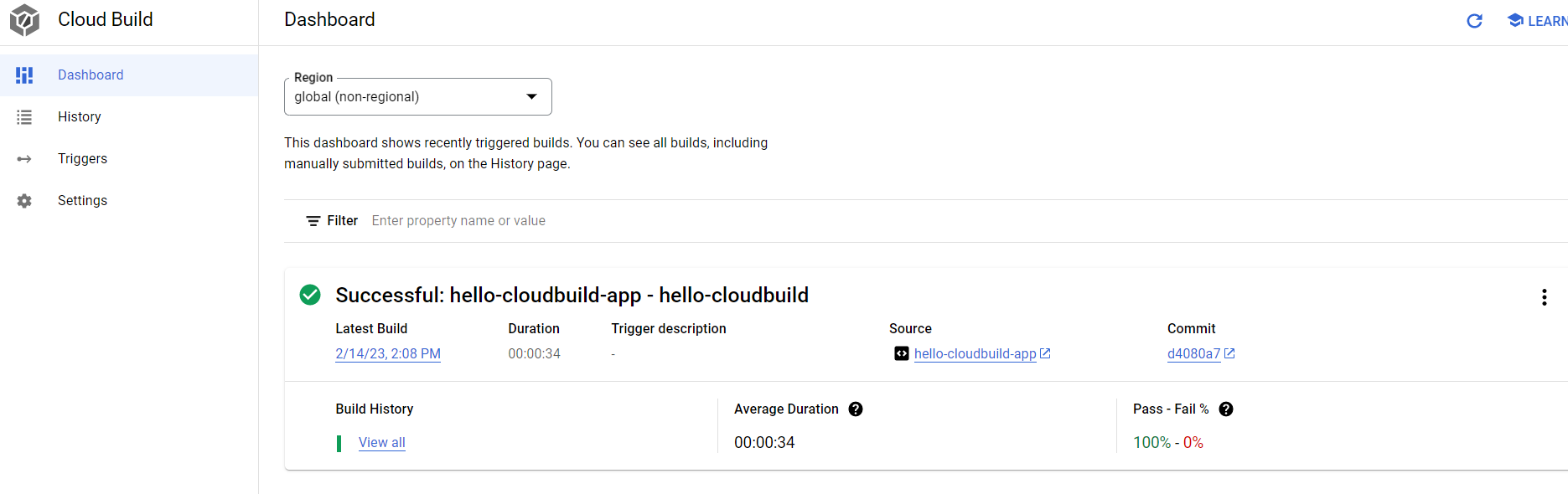Click the Filter lines icon
Viewport: 1568px width, 494px height.
tap(313, 221)
